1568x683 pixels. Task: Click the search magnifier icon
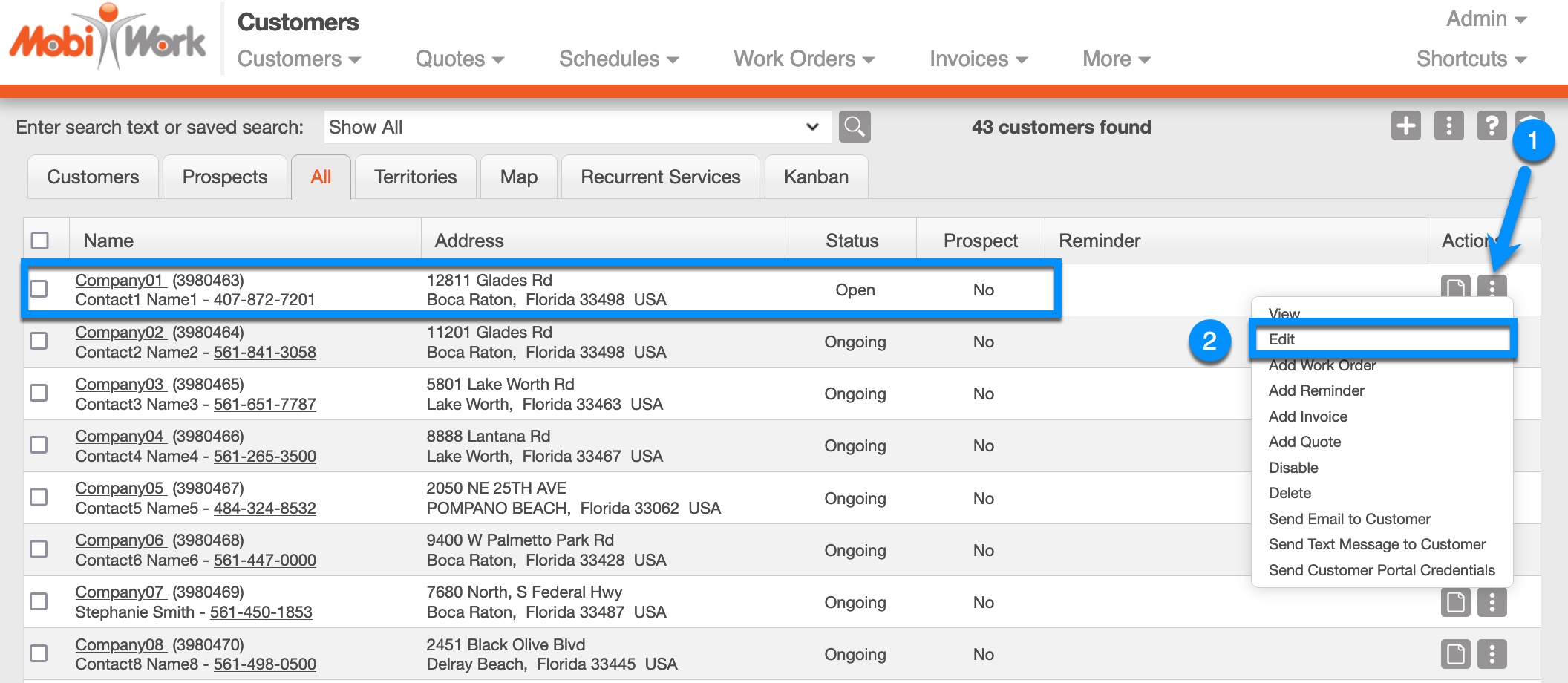(x=854, y=127)
